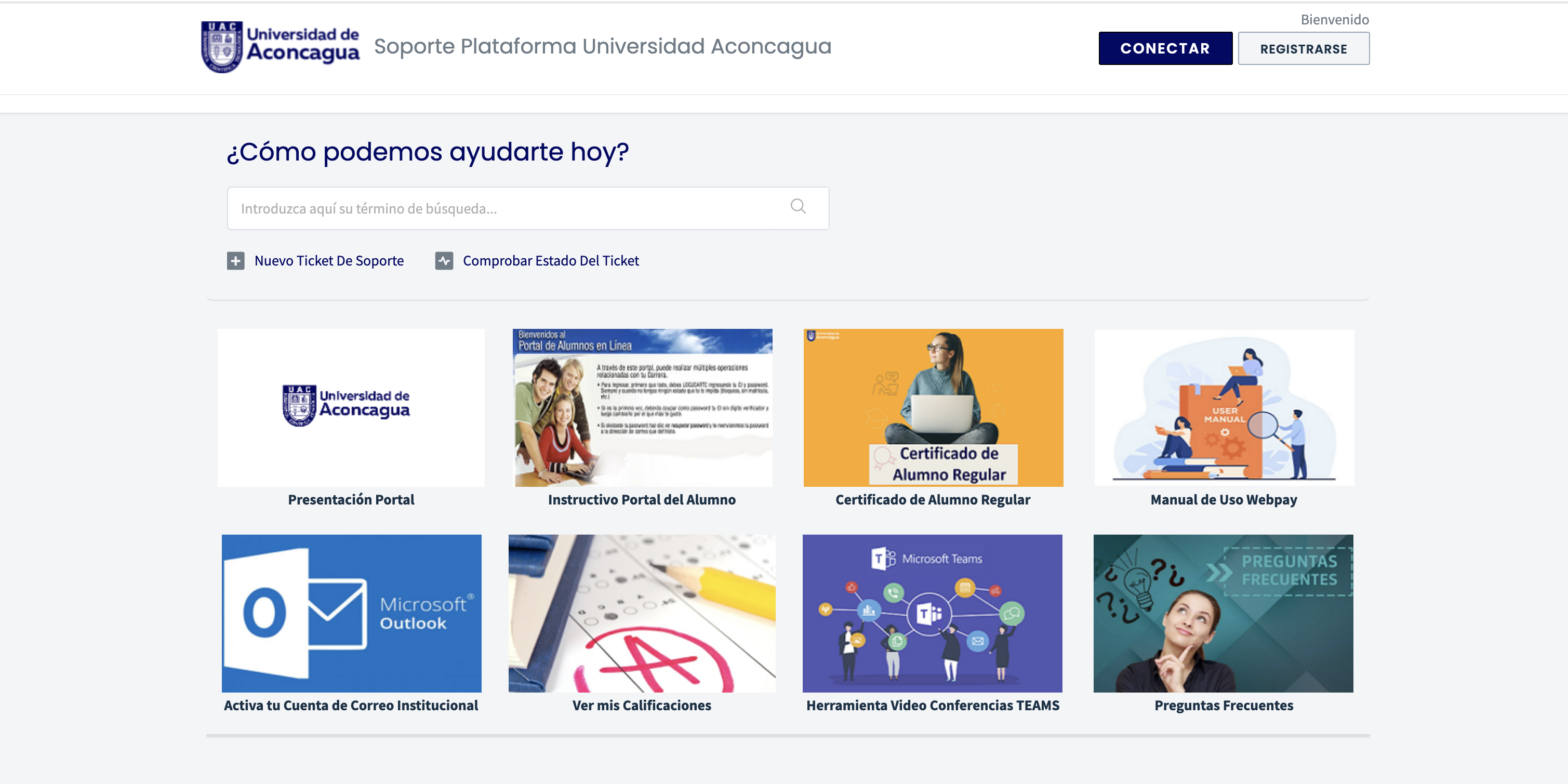The height and width of the screenshot is (784, 1568).
Task: Focus the search term input field
Action: pyautogui.click(x=528, y=208)
